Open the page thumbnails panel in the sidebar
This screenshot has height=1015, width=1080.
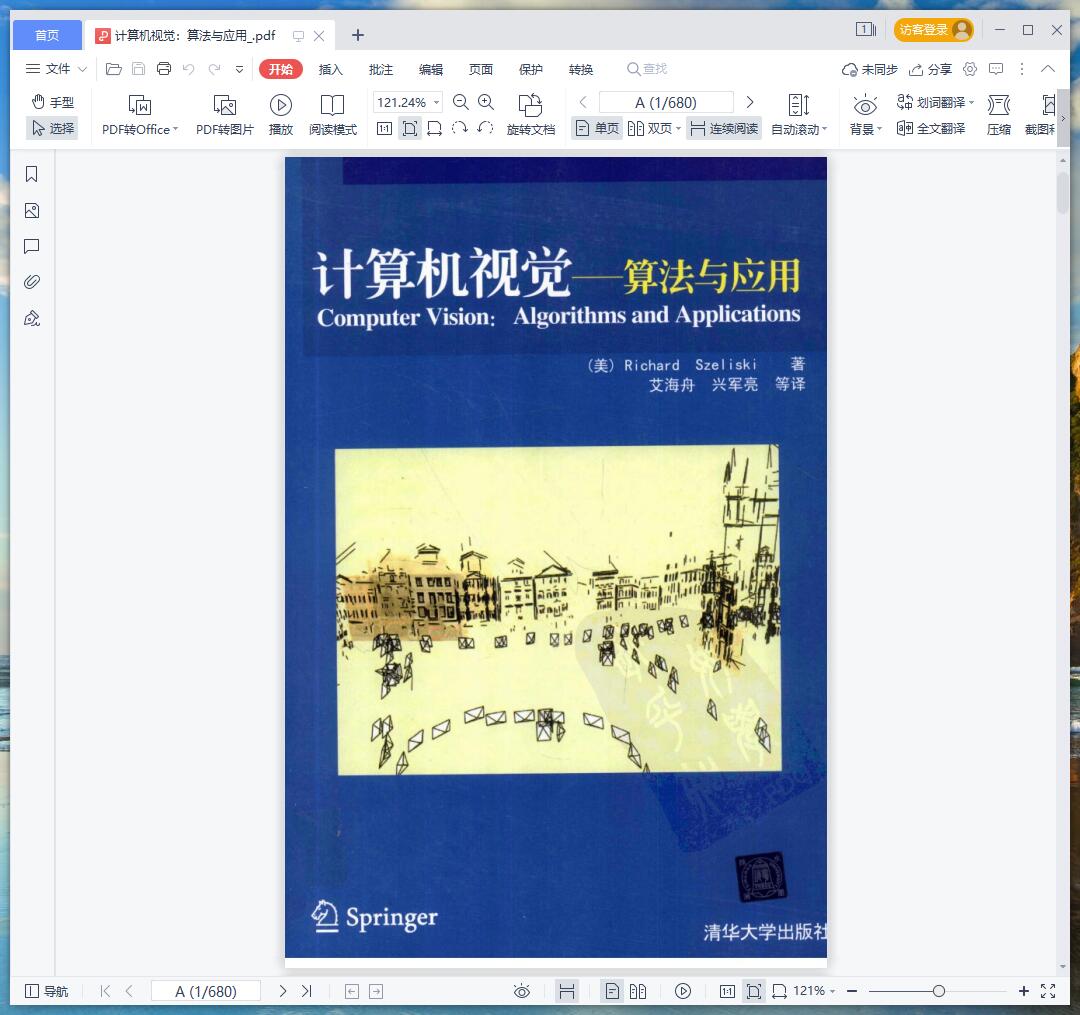32,211
